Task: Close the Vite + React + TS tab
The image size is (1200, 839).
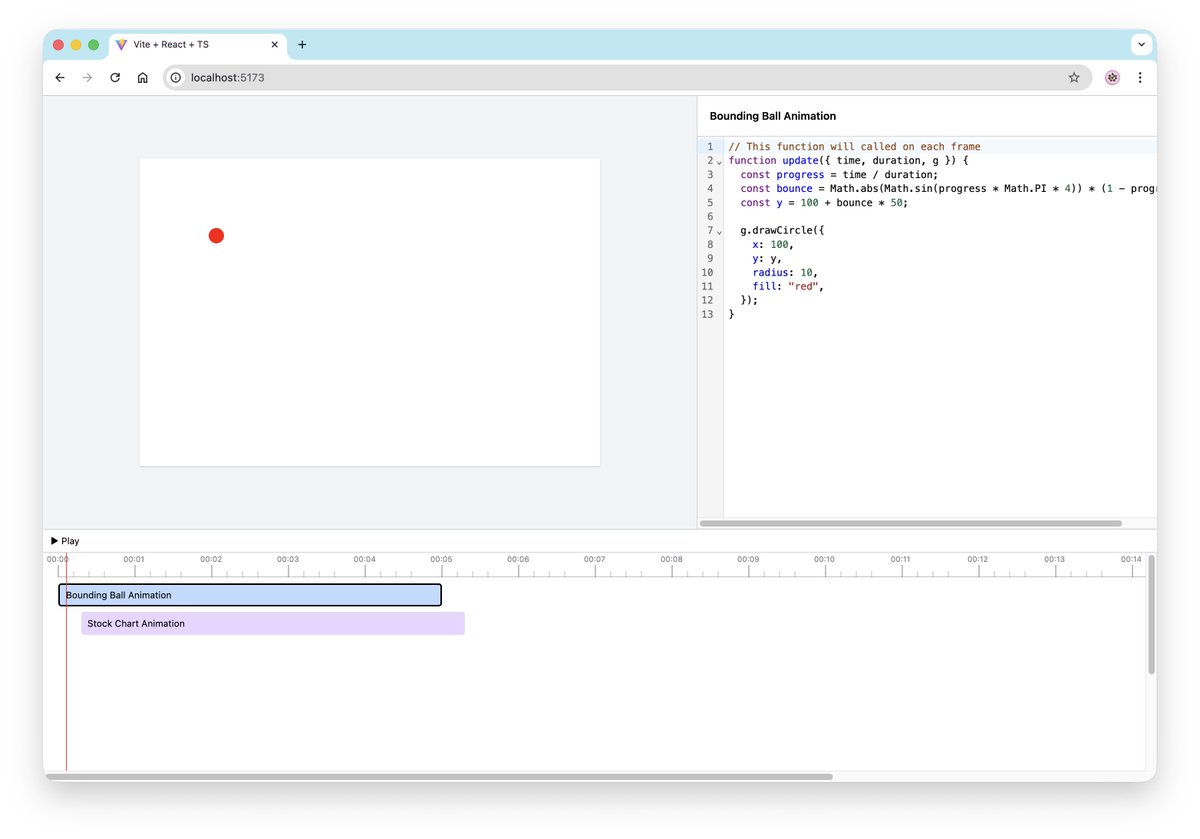Action: (x=275, y=45)
